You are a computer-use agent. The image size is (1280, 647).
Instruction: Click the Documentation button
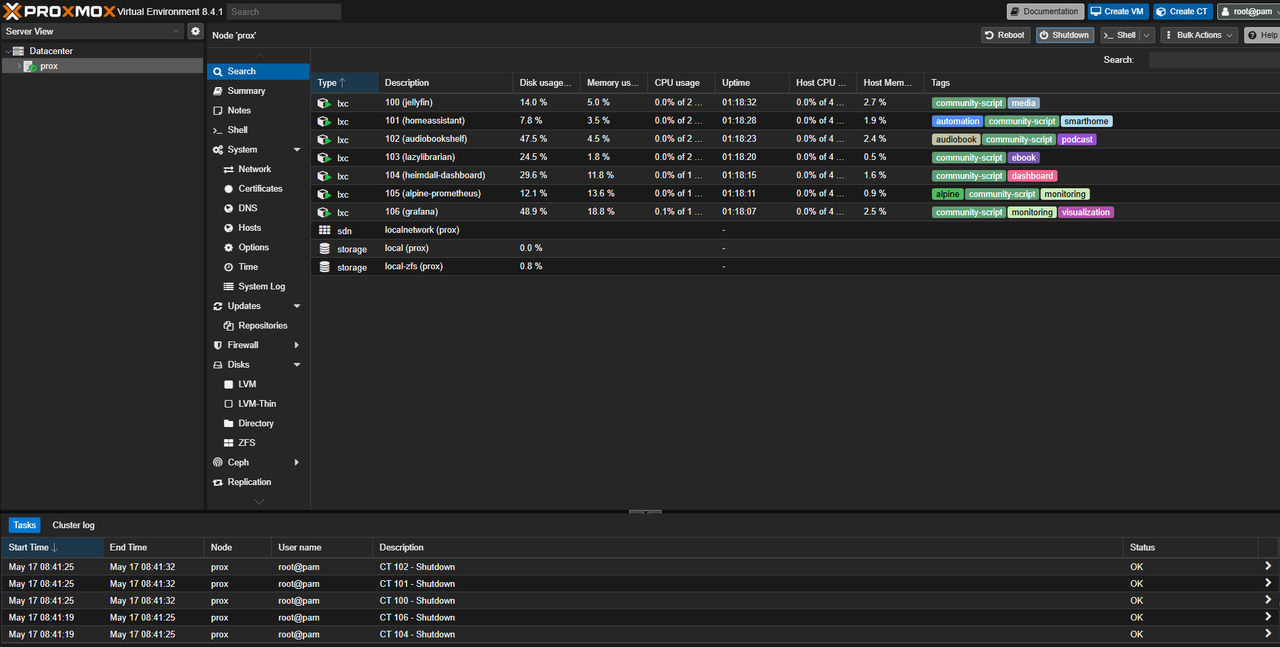click(1045, 12)
